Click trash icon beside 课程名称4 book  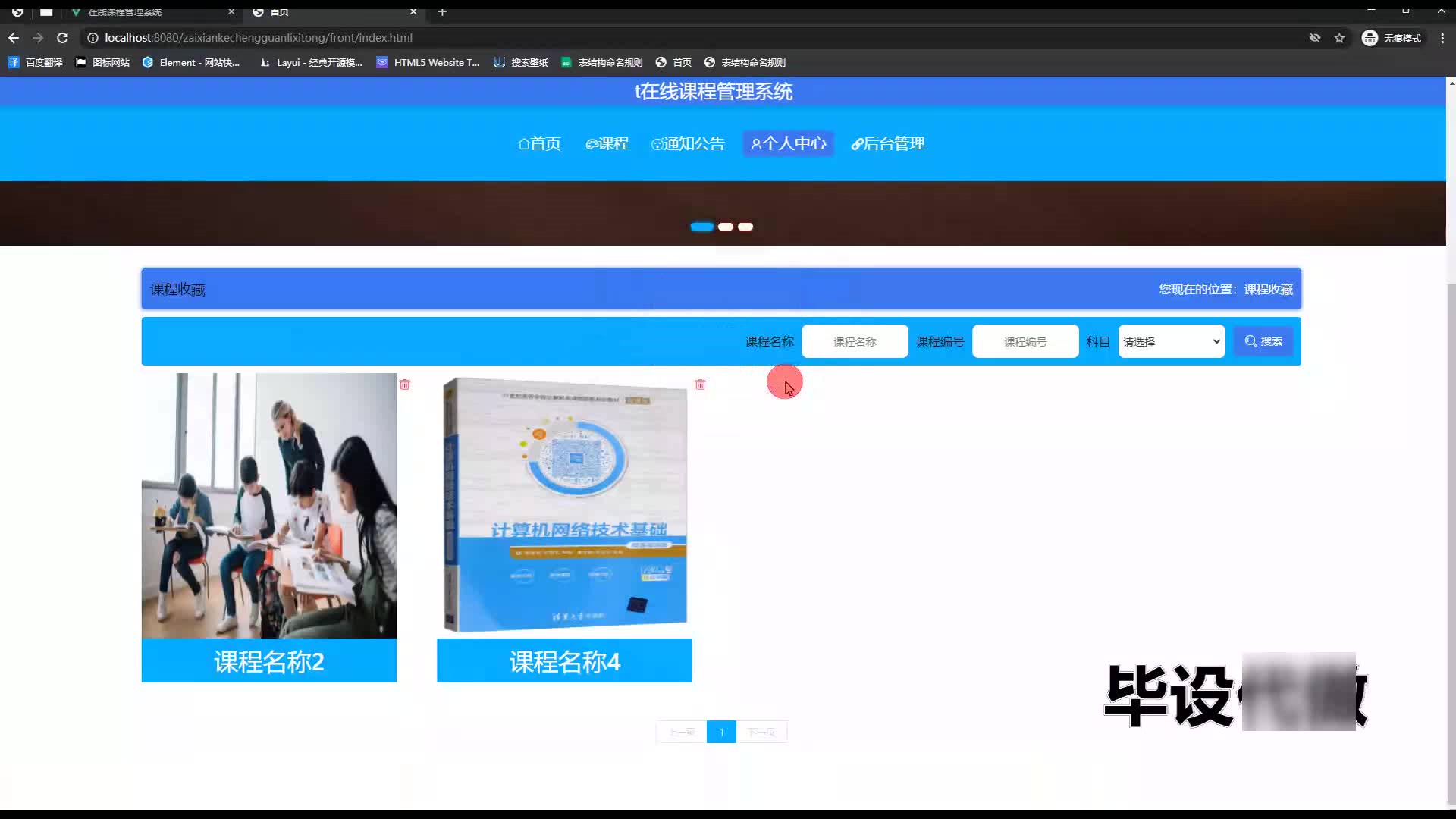tap(700, 384)
